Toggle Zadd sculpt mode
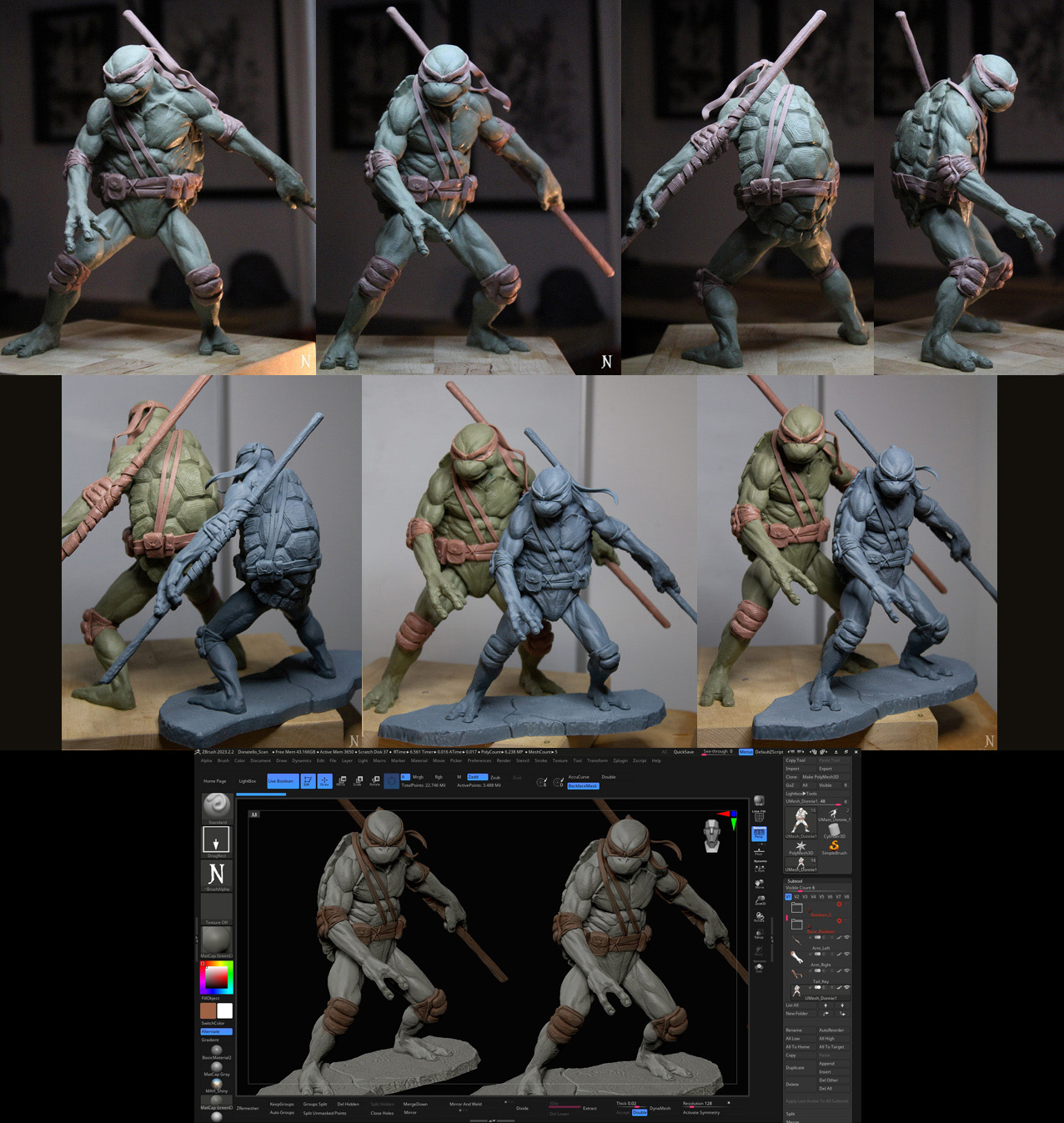This screenshot has width=1064, height=1123. pyautogui.click(x=476, y=777)
